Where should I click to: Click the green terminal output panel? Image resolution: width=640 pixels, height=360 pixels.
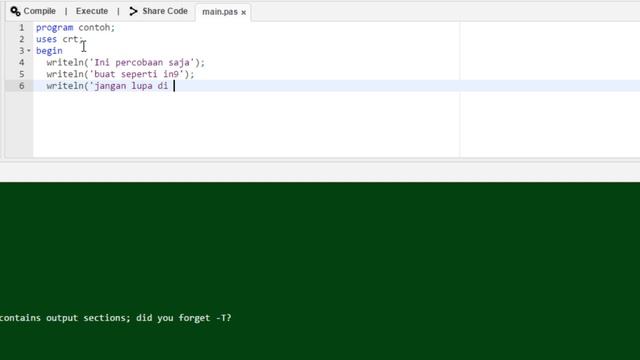point(320,271)
